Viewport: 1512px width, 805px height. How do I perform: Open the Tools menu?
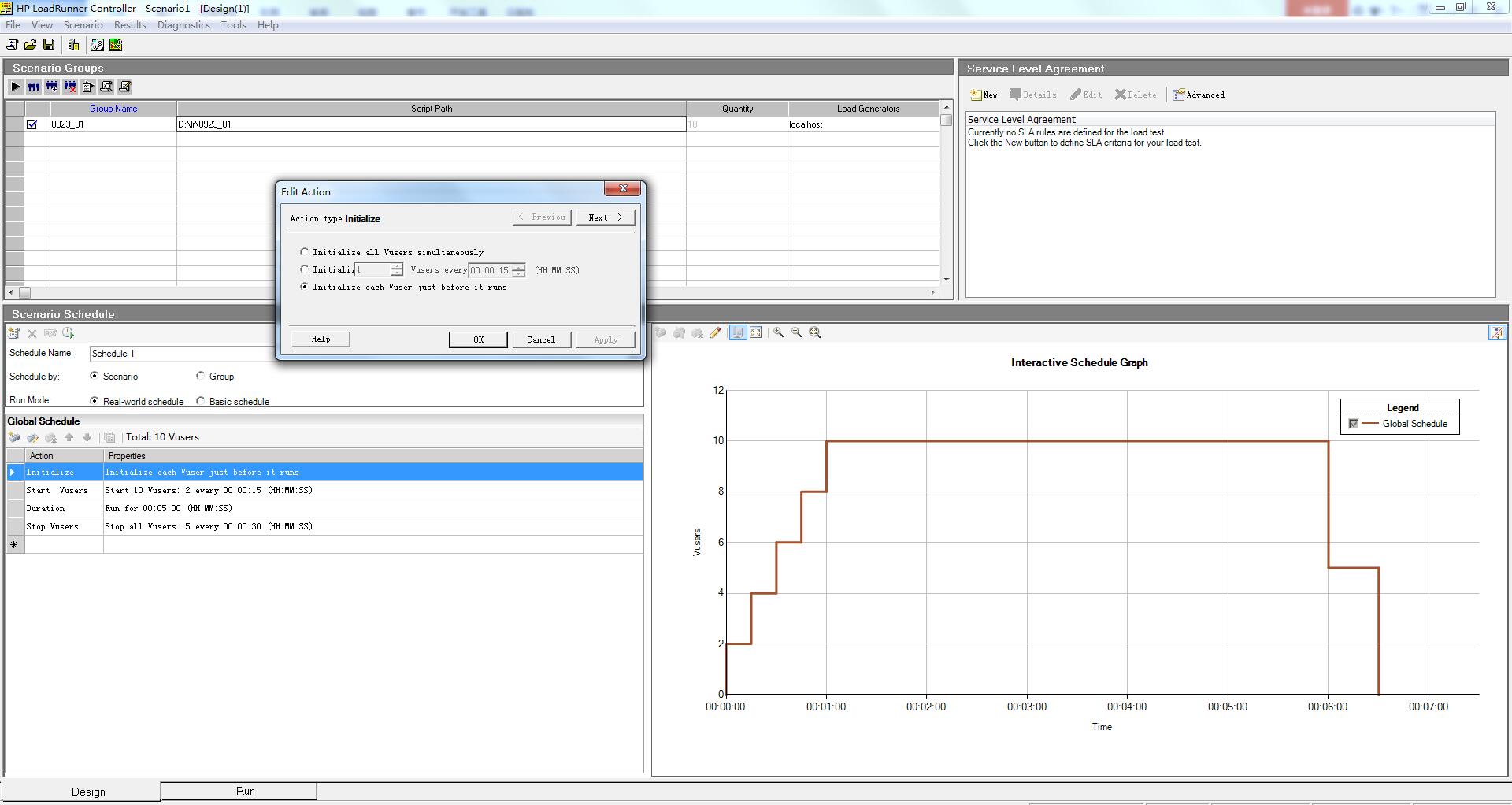pos(233,25)
